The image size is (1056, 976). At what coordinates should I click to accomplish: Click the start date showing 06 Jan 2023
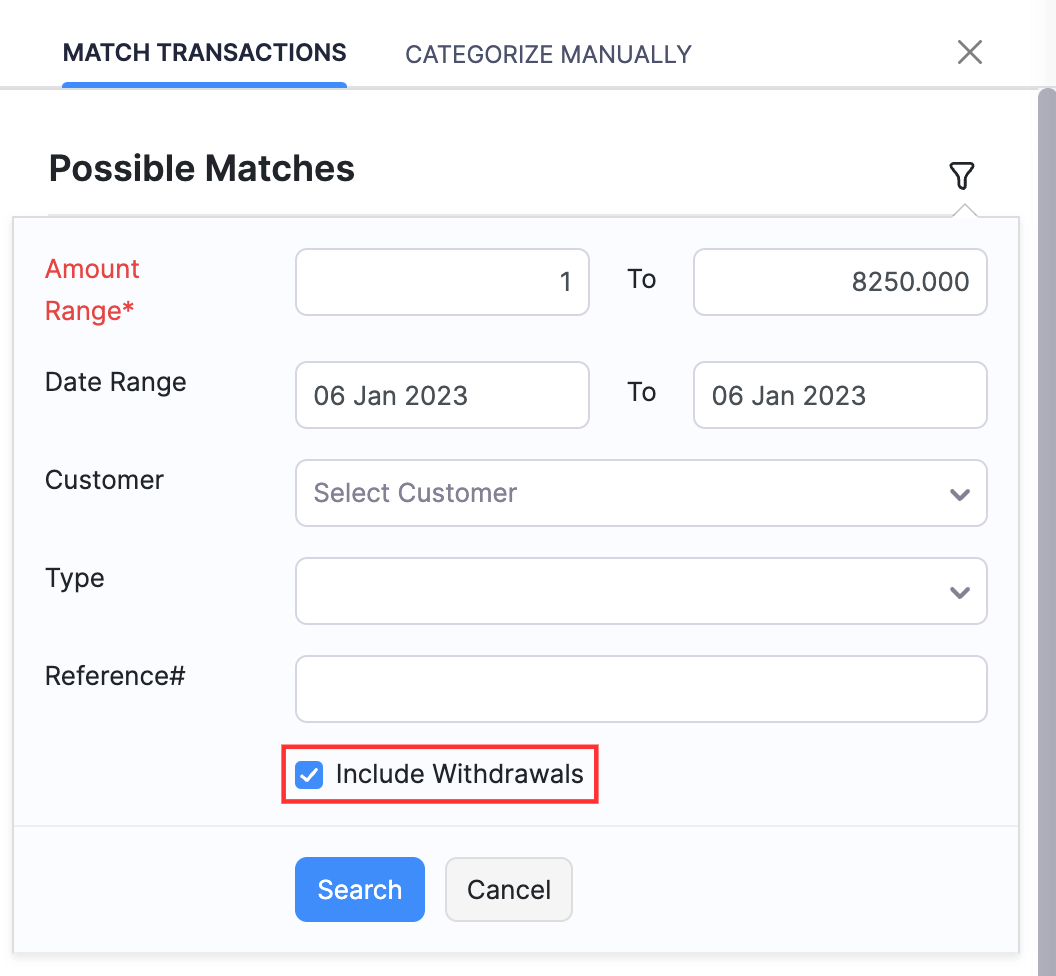click(441, 395)
